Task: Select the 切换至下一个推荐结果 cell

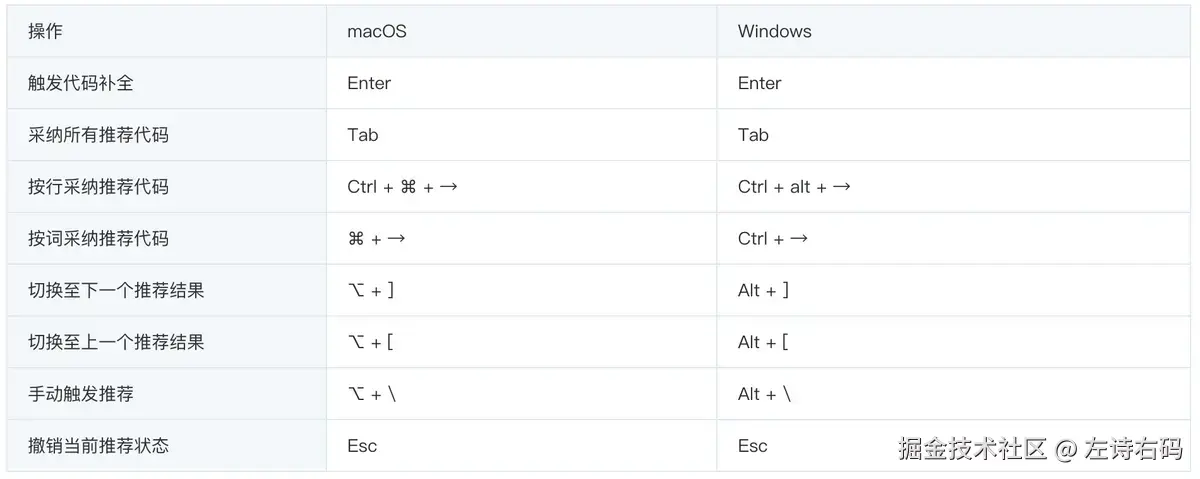Action: [116, 291]
